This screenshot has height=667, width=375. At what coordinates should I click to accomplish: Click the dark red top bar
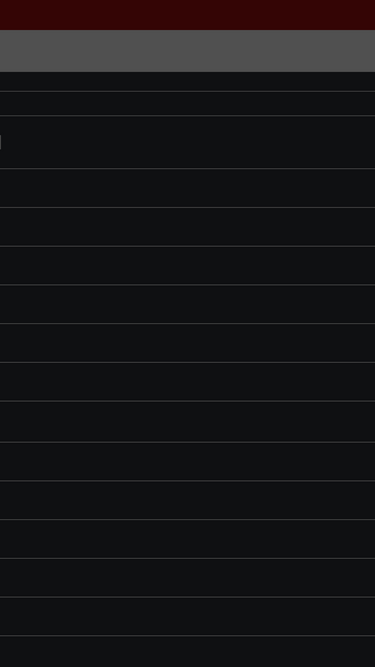coord(188,15)
